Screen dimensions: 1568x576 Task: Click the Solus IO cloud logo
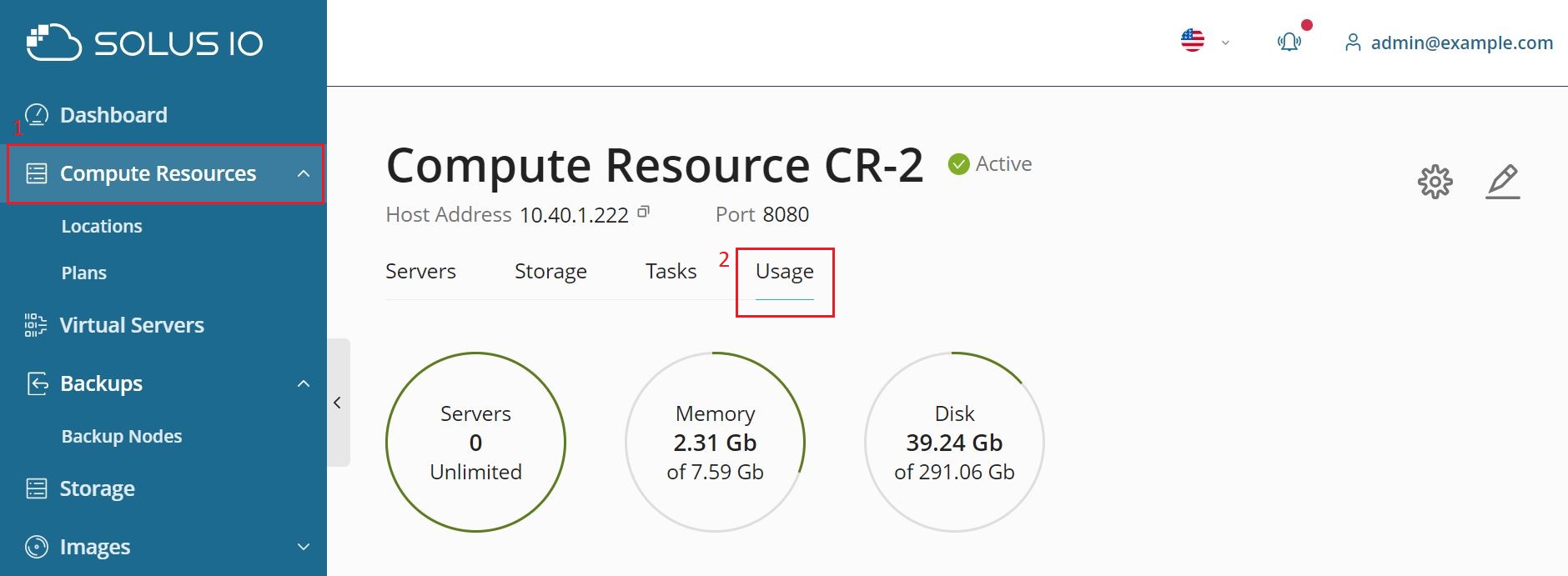pyautogui.click(x=53, y=43)
